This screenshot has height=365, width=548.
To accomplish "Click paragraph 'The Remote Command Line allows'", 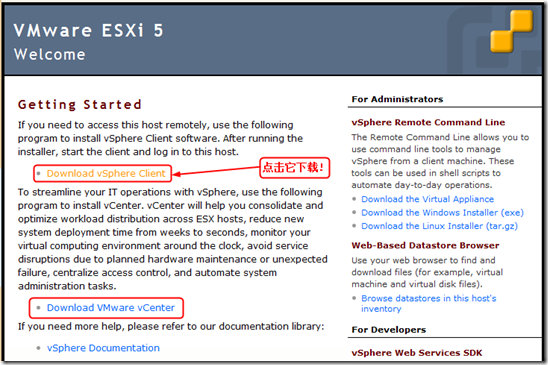I will 440,161.
